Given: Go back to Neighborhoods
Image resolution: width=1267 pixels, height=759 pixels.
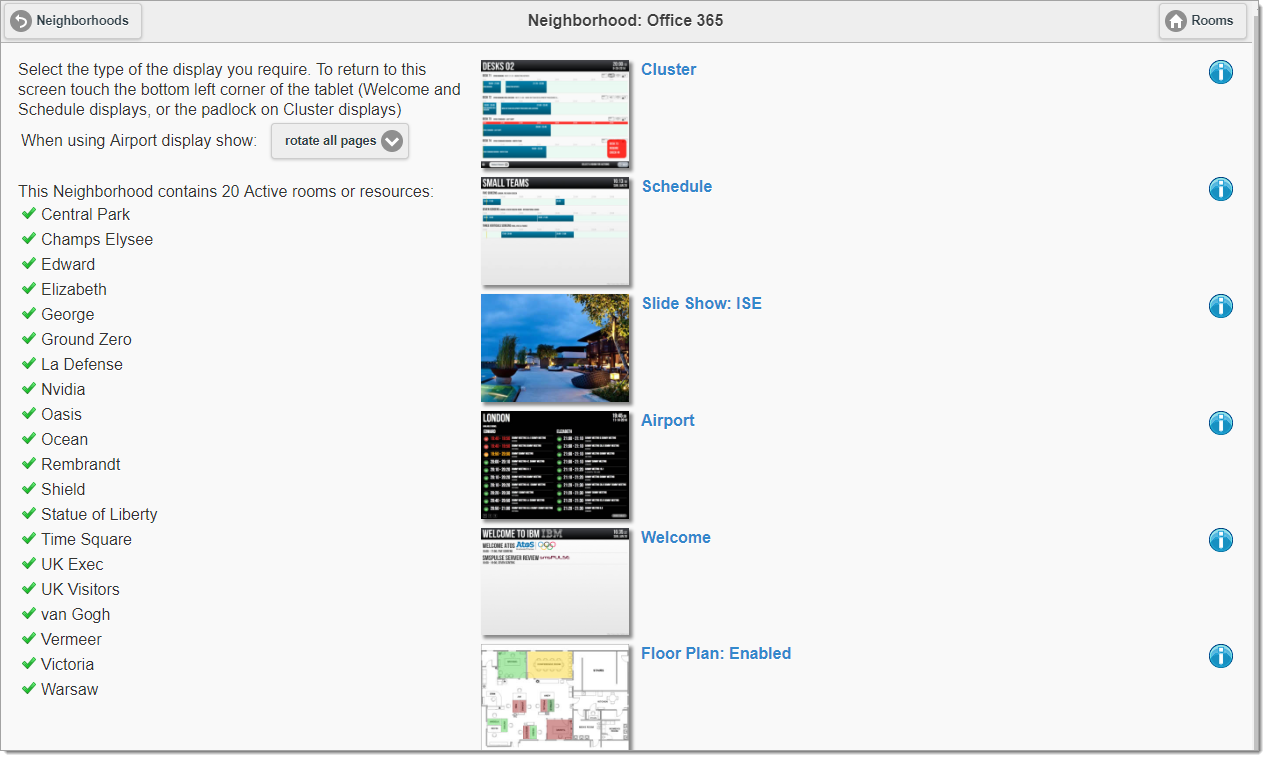Looking at the screenshot, I should [72, 20].
